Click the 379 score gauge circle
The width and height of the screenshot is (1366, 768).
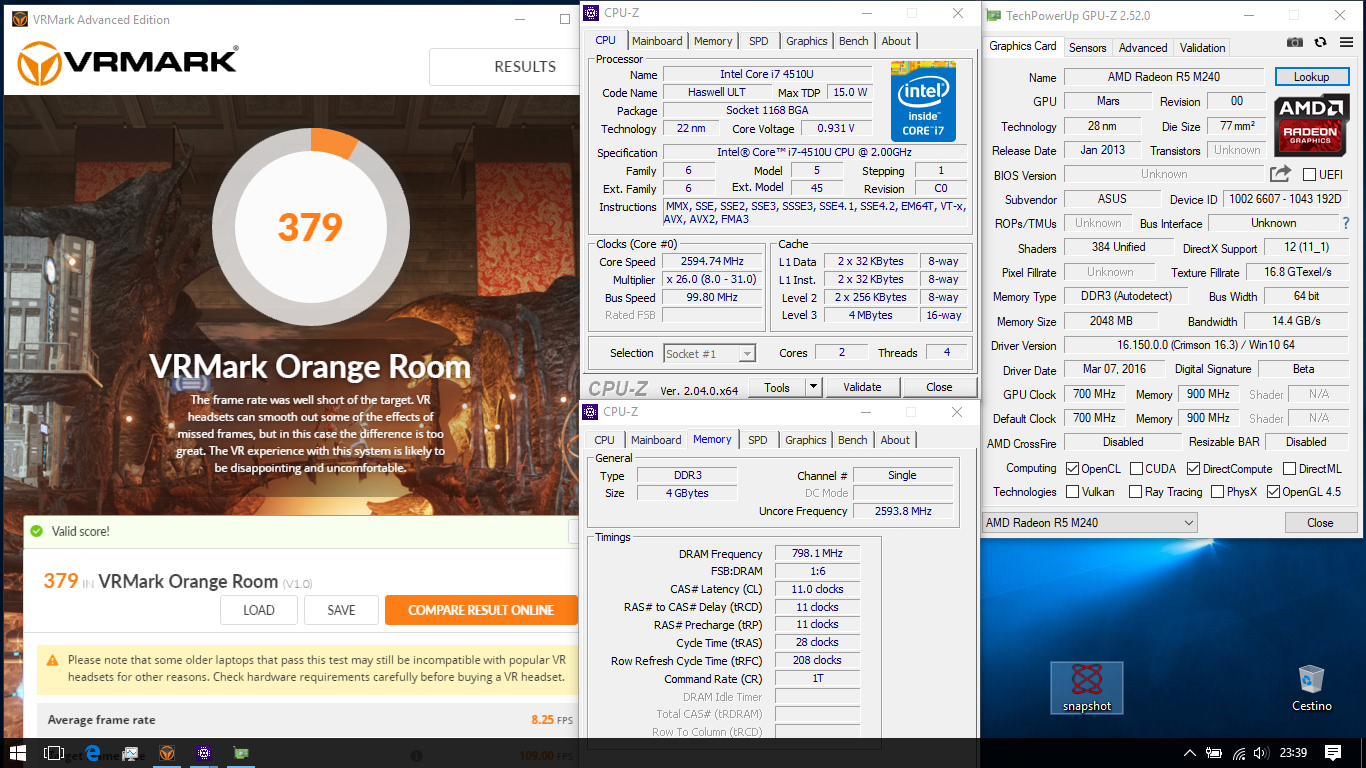[x=311, y=227]
